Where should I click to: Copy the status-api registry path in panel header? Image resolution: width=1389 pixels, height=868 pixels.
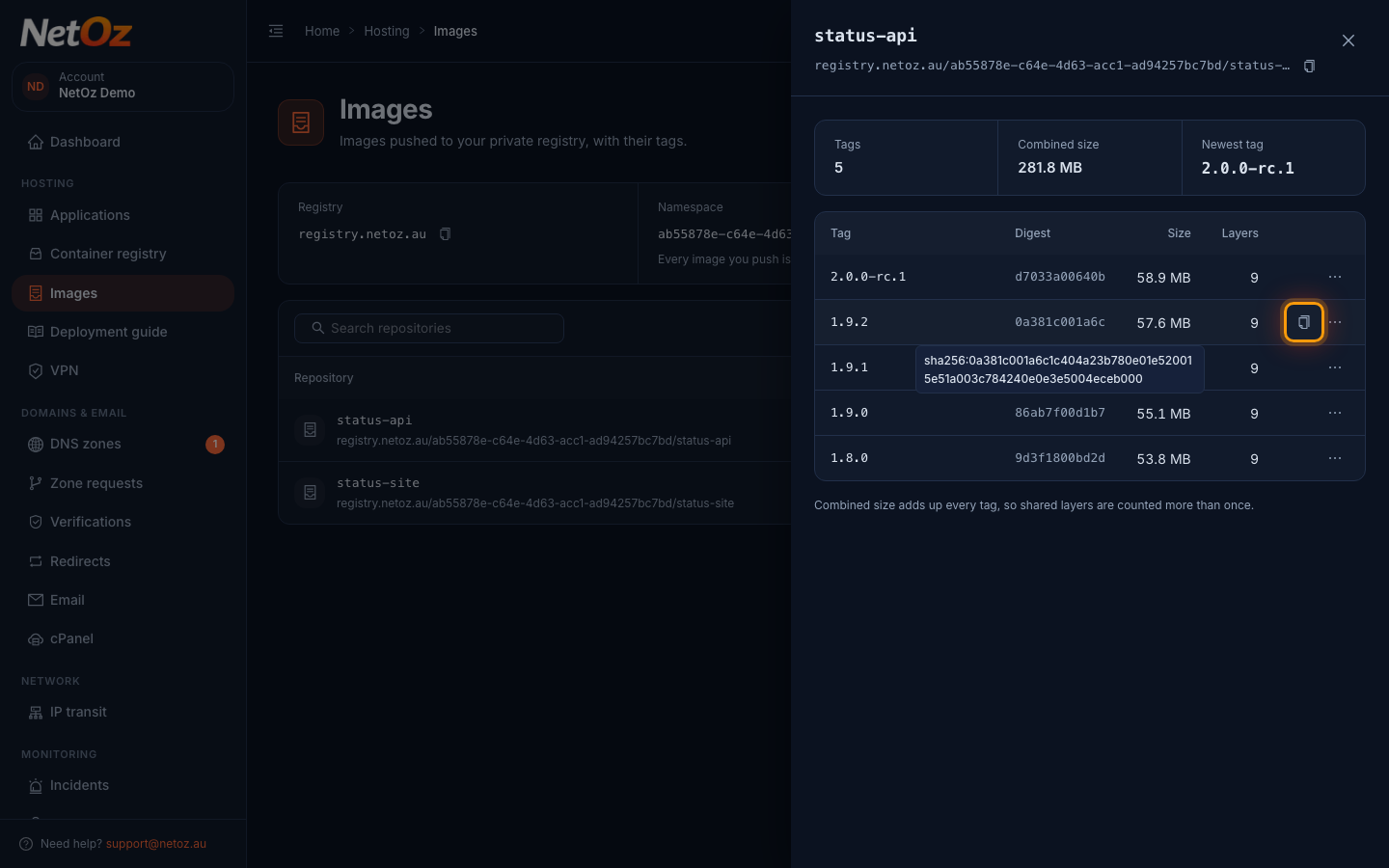pos(1309,66)
